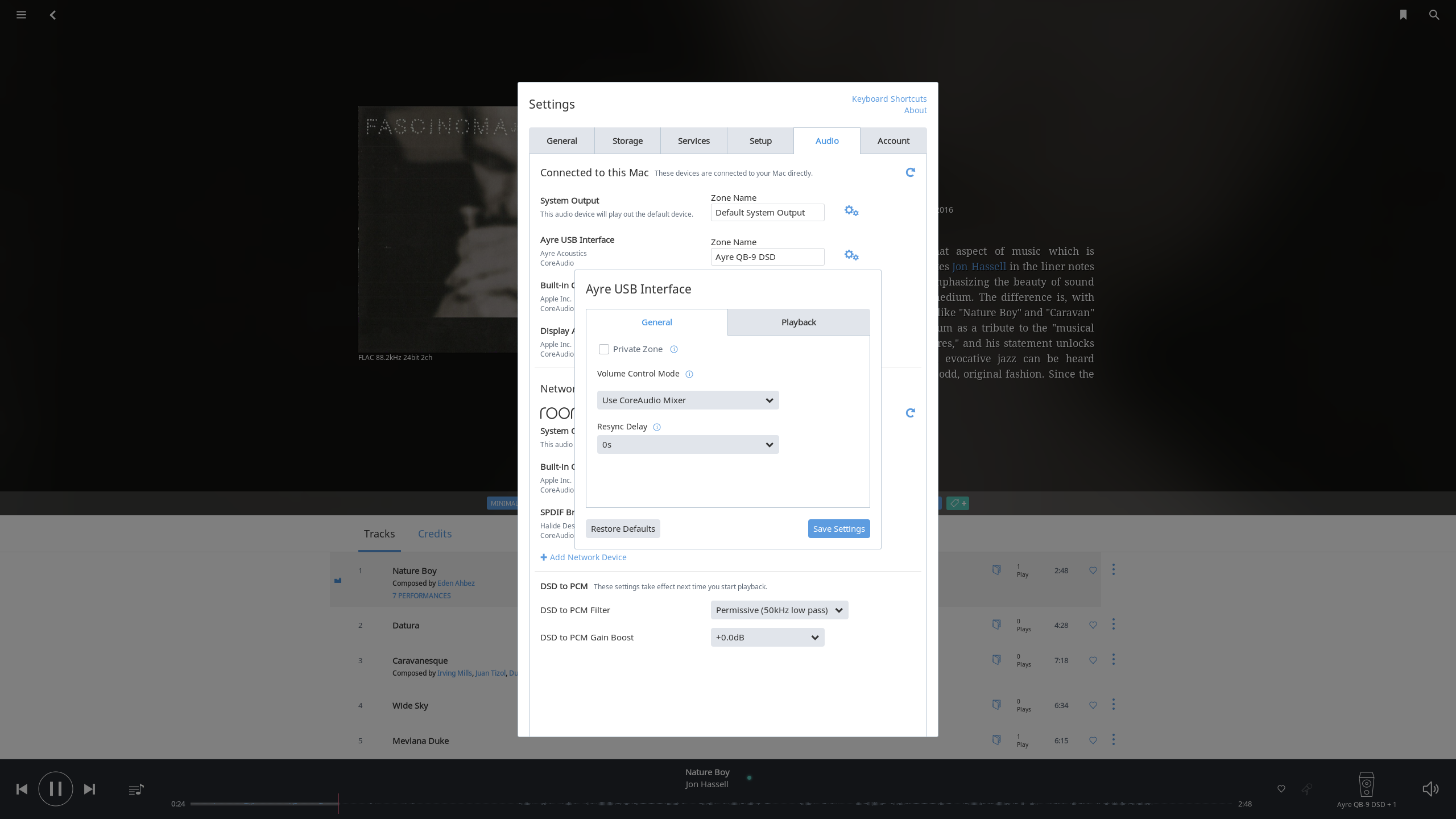Show Volume Control Mode info tooltip

click(689, 374)
